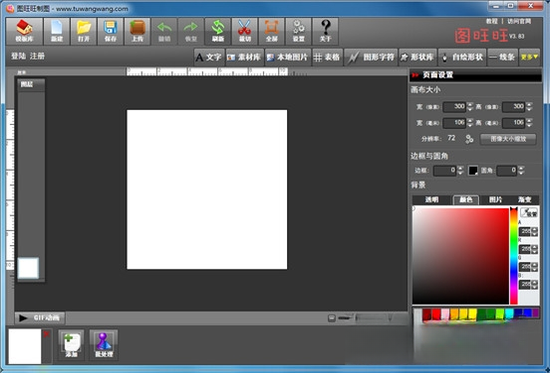Open 图形字符 graphic characters
Screen dimensions: 550x373
point(371,57)
